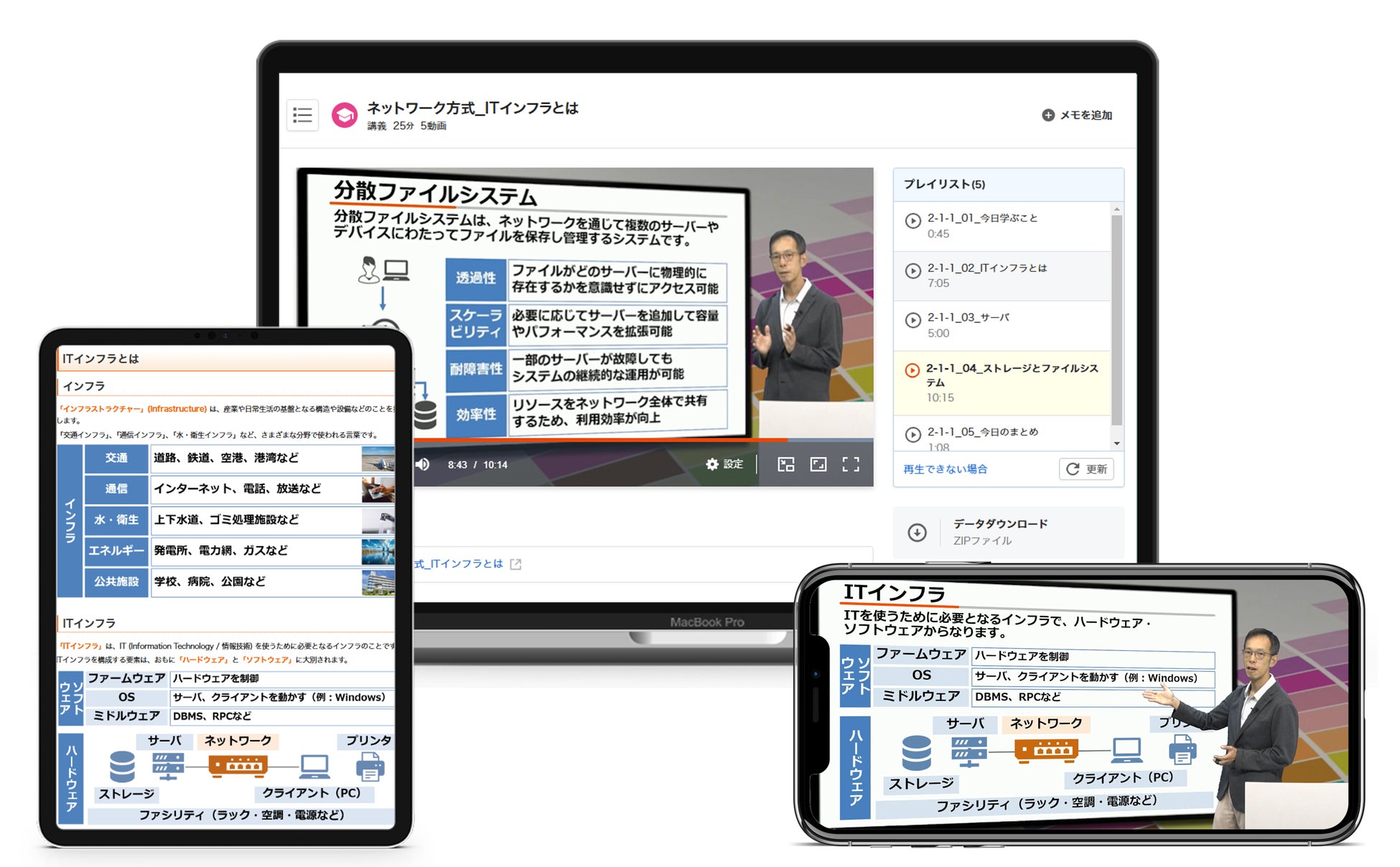Viewport: 1400px width, 867px height.
Task: Click the pink graduation cap course icon
Action: [345, 115]
